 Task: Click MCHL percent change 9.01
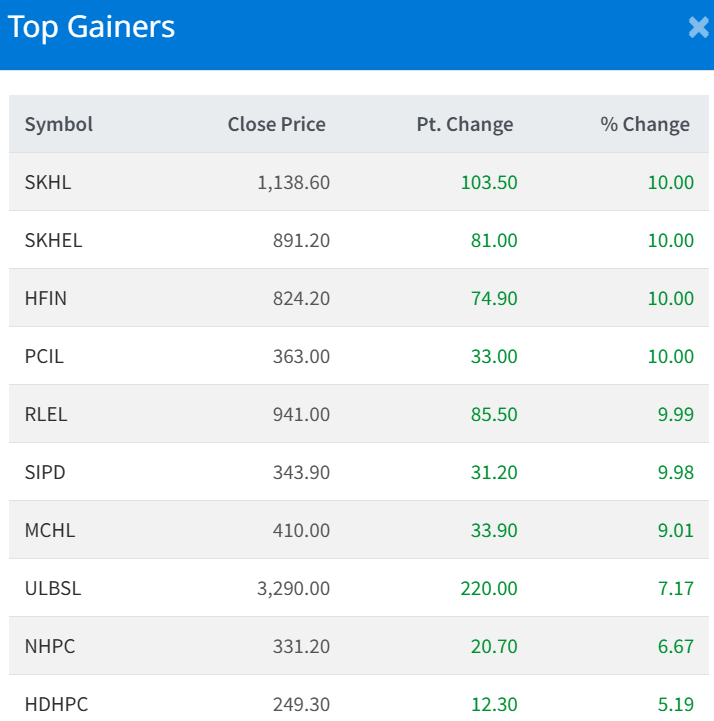[x=675, y=530]
